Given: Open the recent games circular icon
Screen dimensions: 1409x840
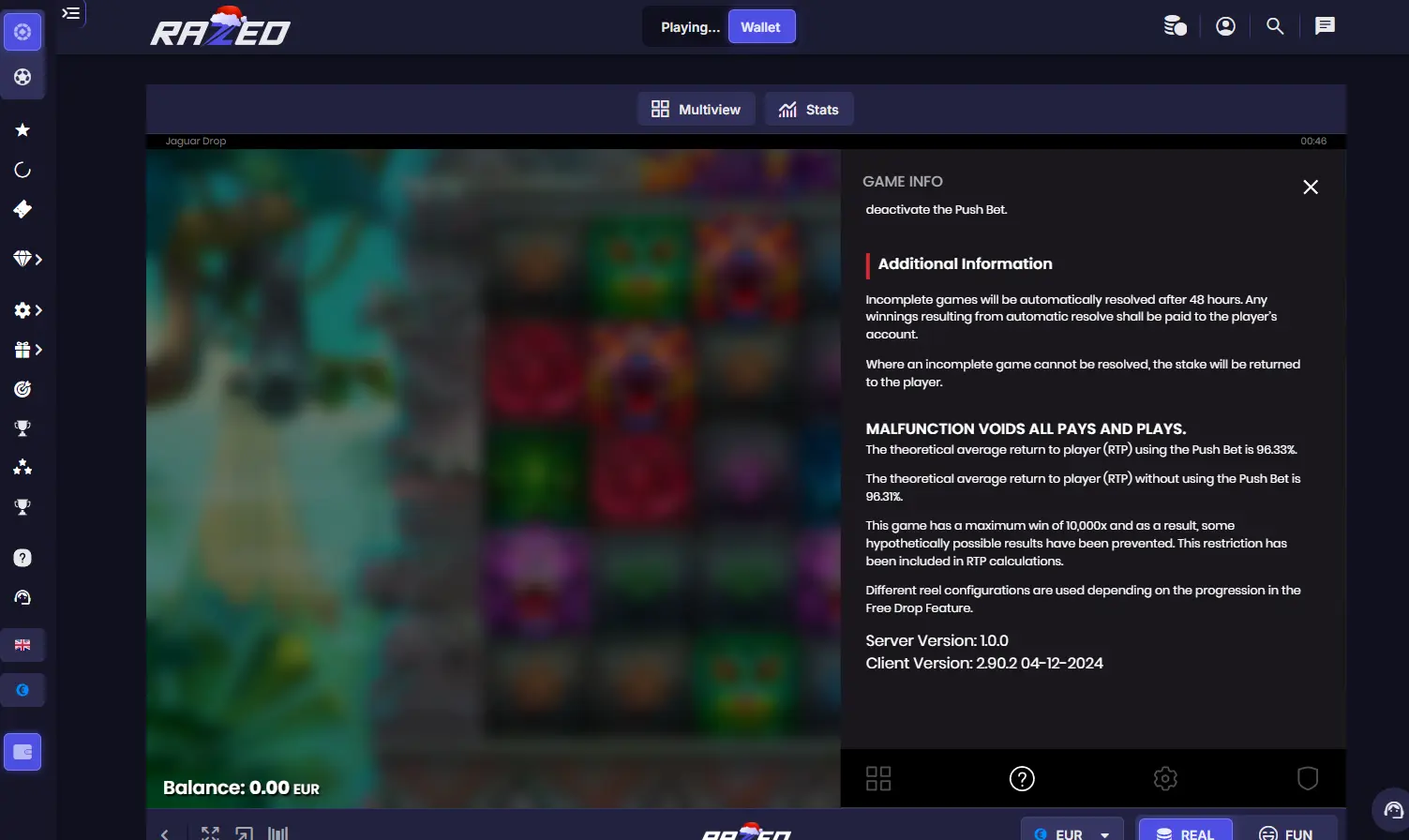Looking at the screenshot, I should [x=22, y=170].
